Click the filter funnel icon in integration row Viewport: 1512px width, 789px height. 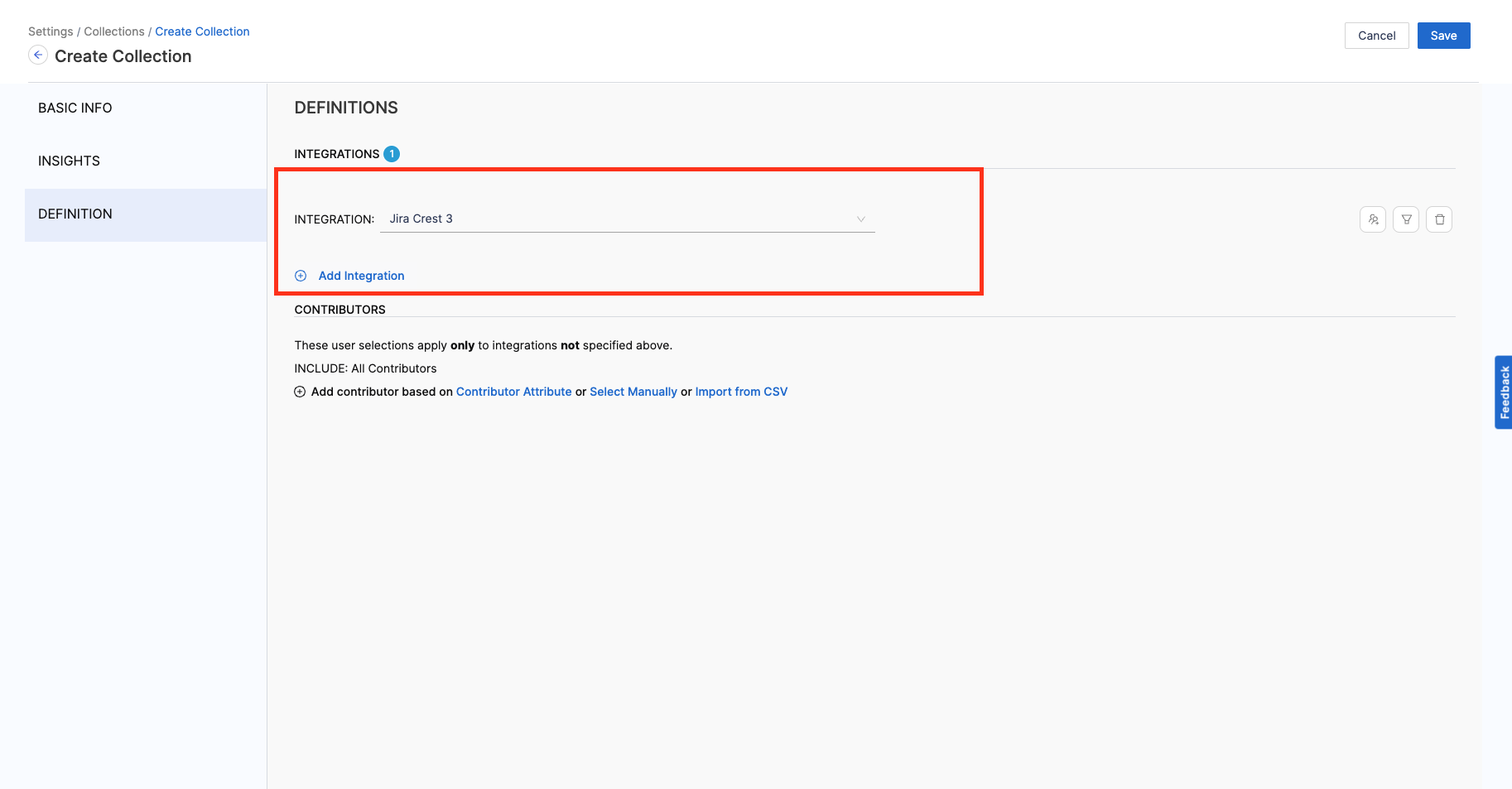pyautogui.click(x=1406, y=219)
